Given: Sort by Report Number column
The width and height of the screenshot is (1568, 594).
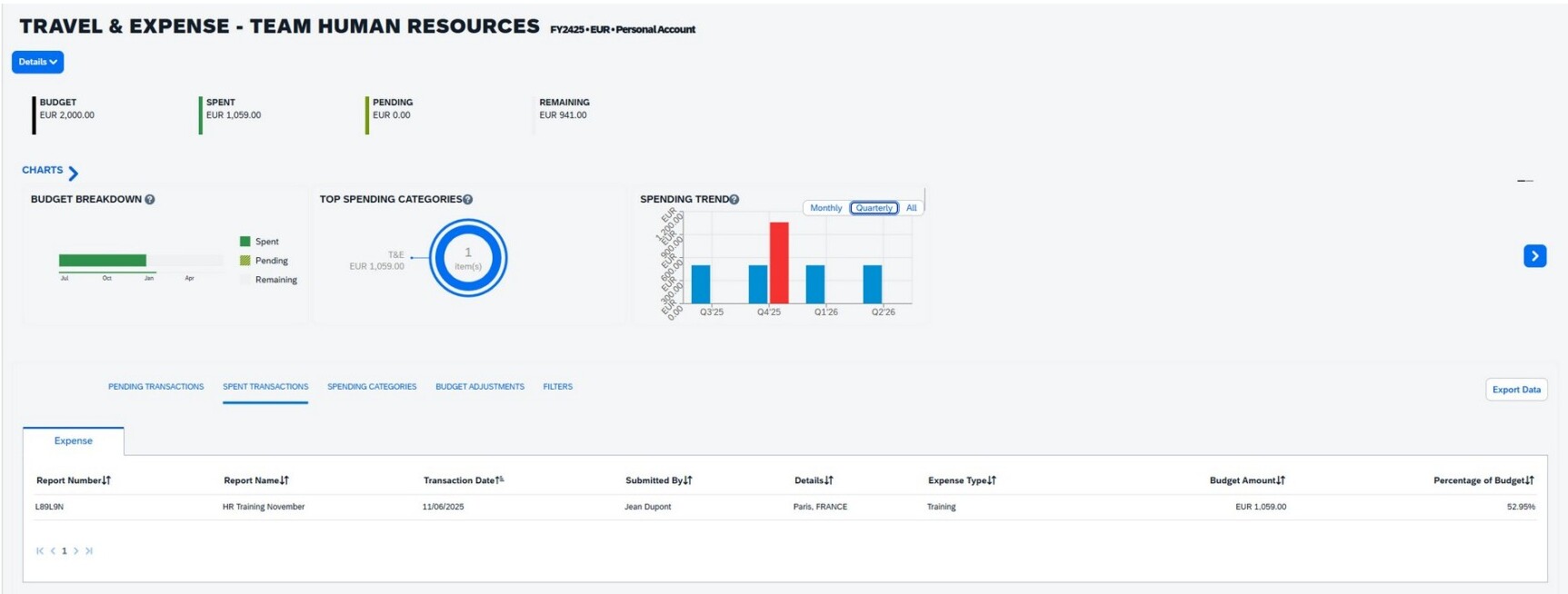Looking at the screenshot, I should click(74, 480).
